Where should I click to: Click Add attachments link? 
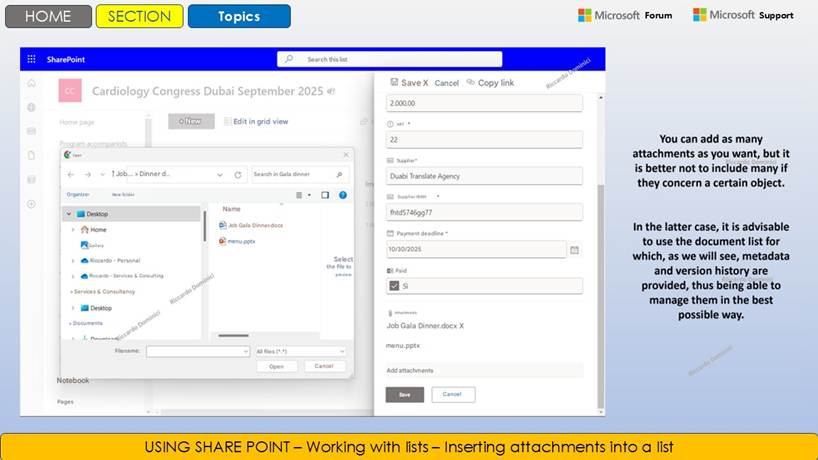click(410, 370)
